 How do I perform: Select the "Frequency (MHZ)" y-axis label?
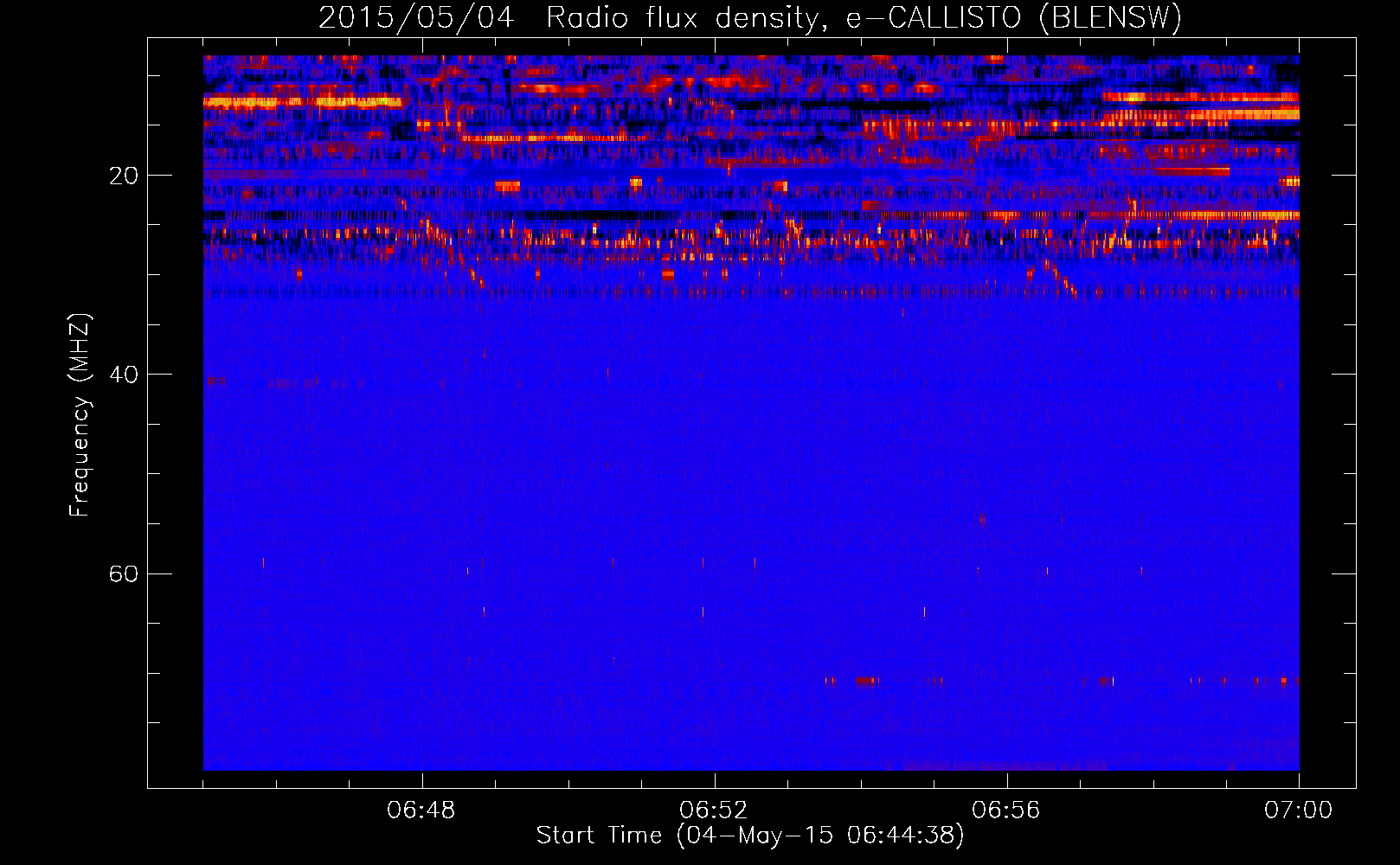80,415
